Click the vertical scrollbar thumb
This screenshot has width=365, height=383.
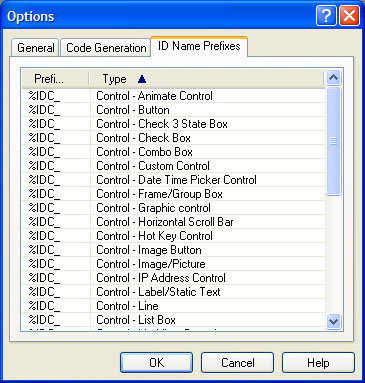point(333,141)
